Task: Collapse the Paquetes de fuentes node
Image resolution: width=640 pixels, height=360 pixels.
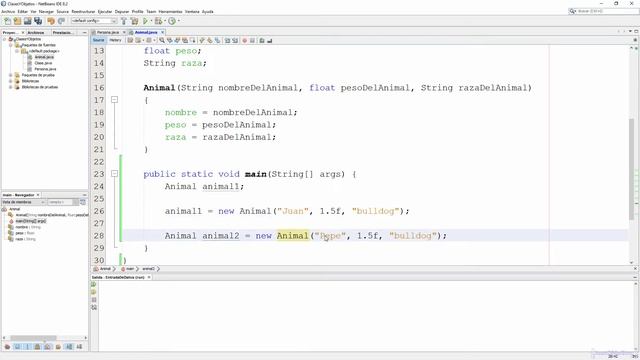Action: 11,45
